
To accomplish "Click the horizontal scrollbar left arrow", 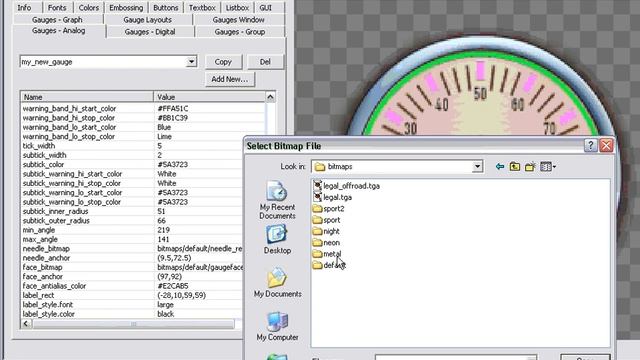I will click(x=26, y=324).
